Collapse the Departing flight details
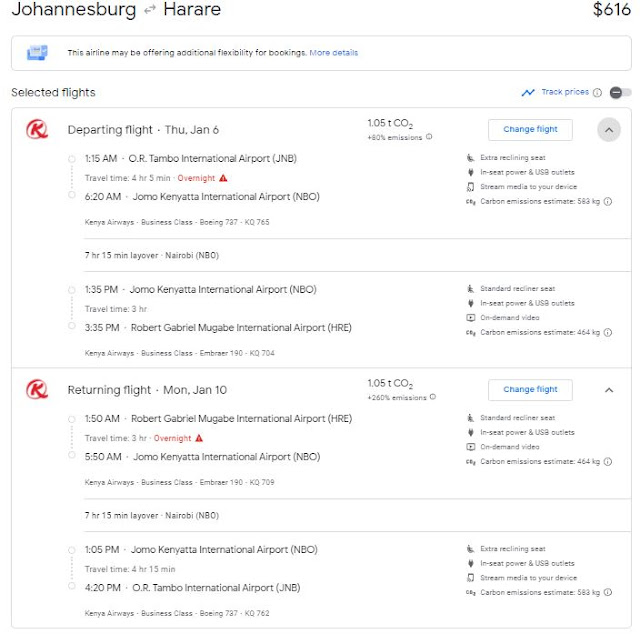This screenshot has height=634, width=640. [609, 130]
